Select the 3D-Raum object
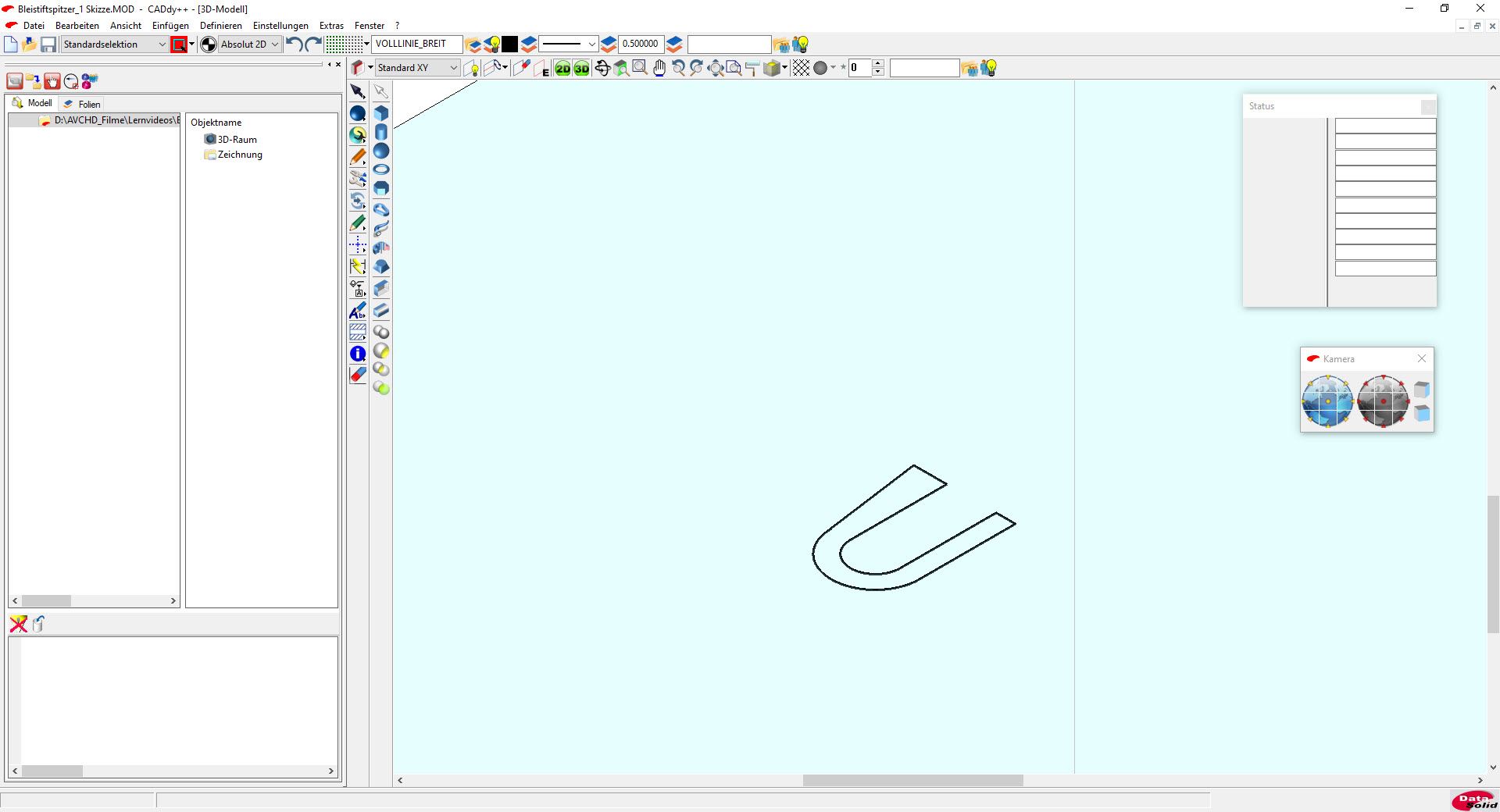This screenshot has width=1500, height=812. click(x=231, y=140)
